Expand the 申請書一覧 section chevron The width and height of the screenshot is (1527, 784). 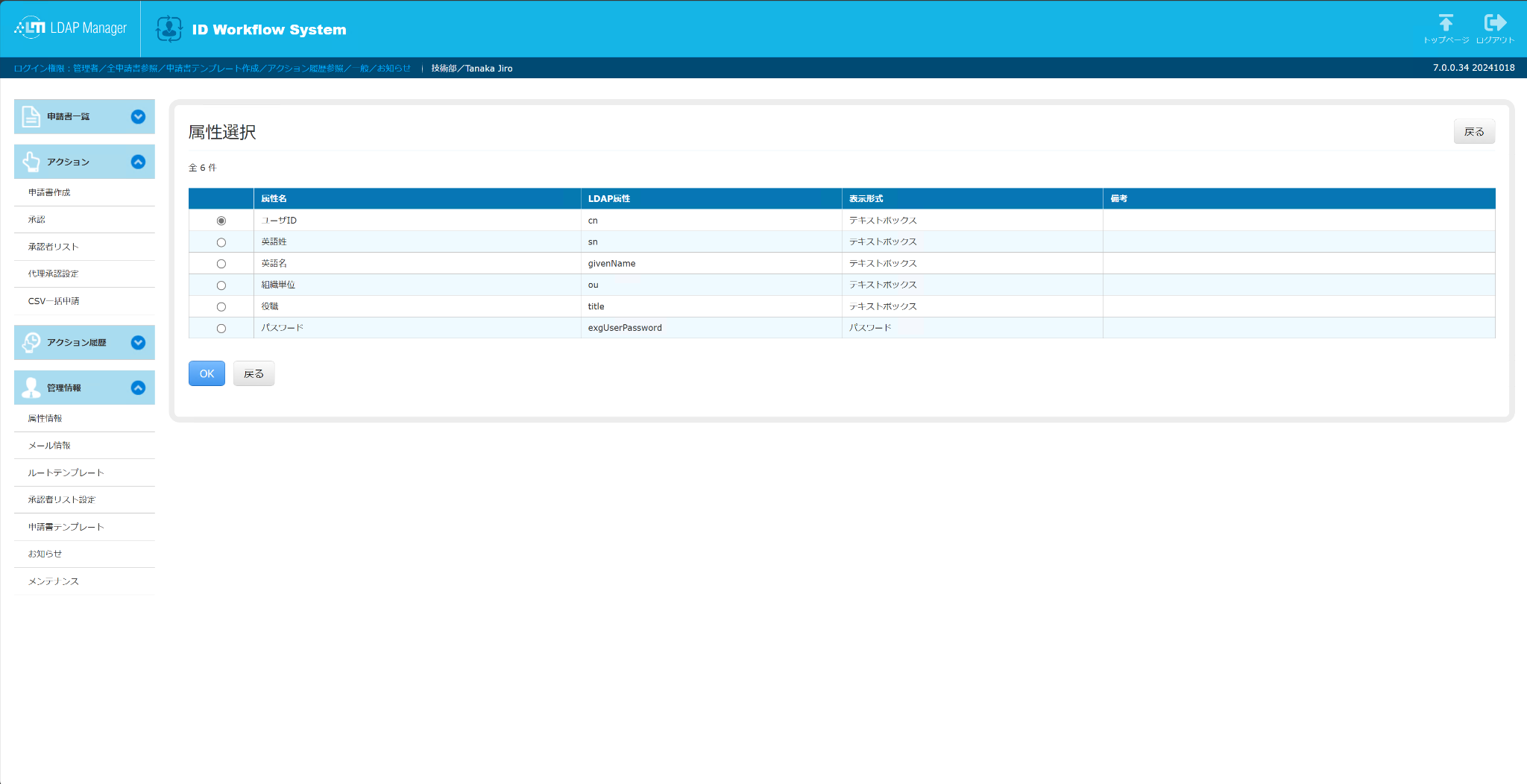click(138, 117)
